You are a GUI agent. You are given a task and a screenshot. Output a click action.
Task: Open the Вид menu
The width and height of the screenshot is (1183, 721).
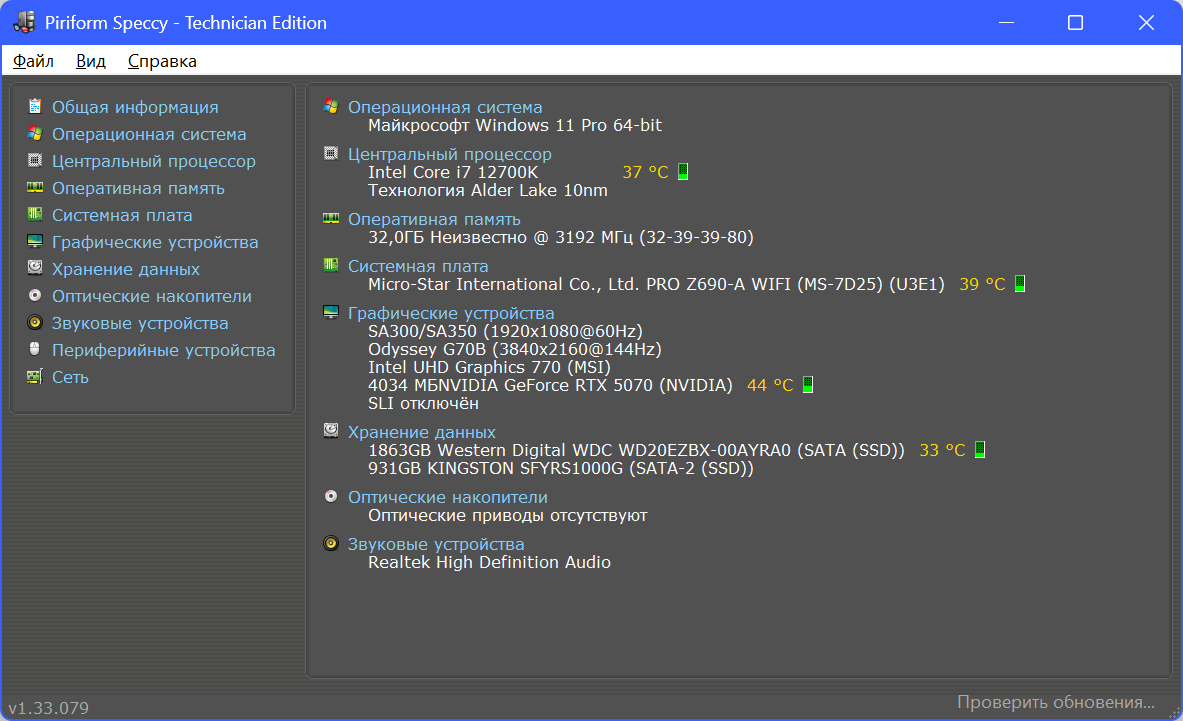(91, 61)
